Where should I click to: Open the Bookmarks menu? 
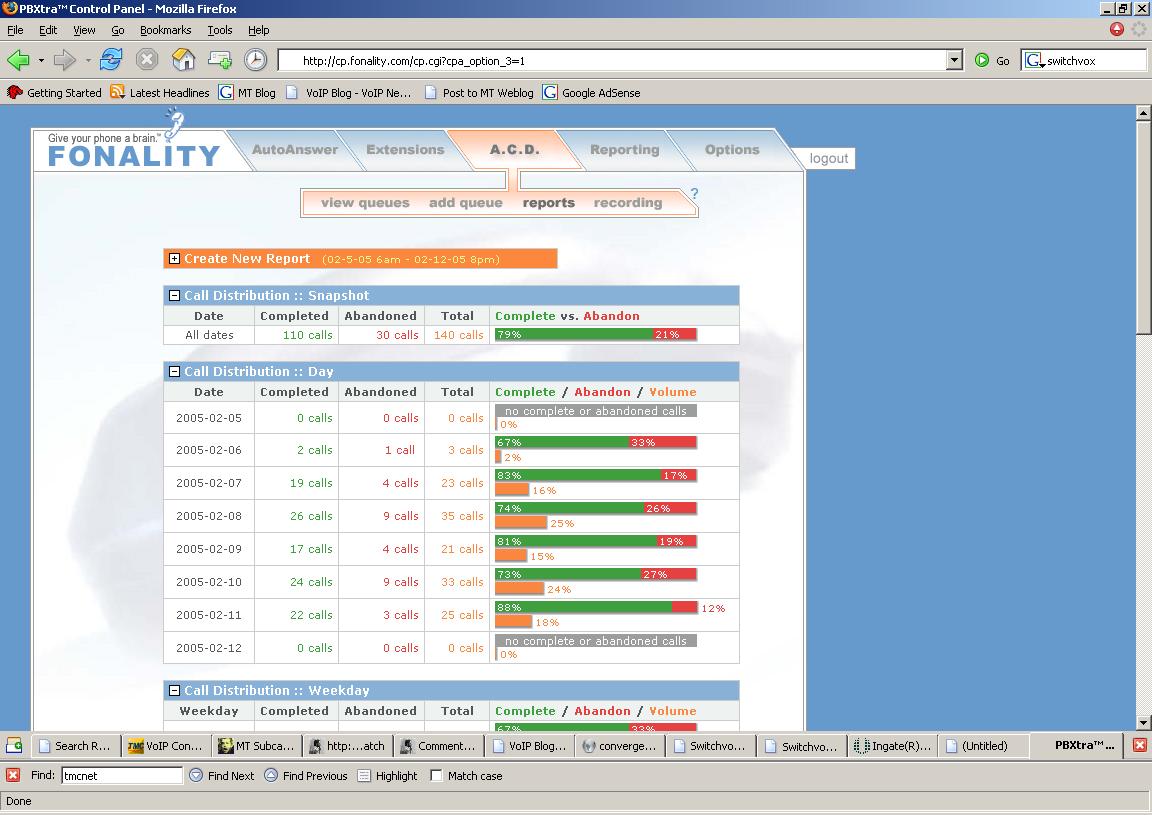[165, 30]
